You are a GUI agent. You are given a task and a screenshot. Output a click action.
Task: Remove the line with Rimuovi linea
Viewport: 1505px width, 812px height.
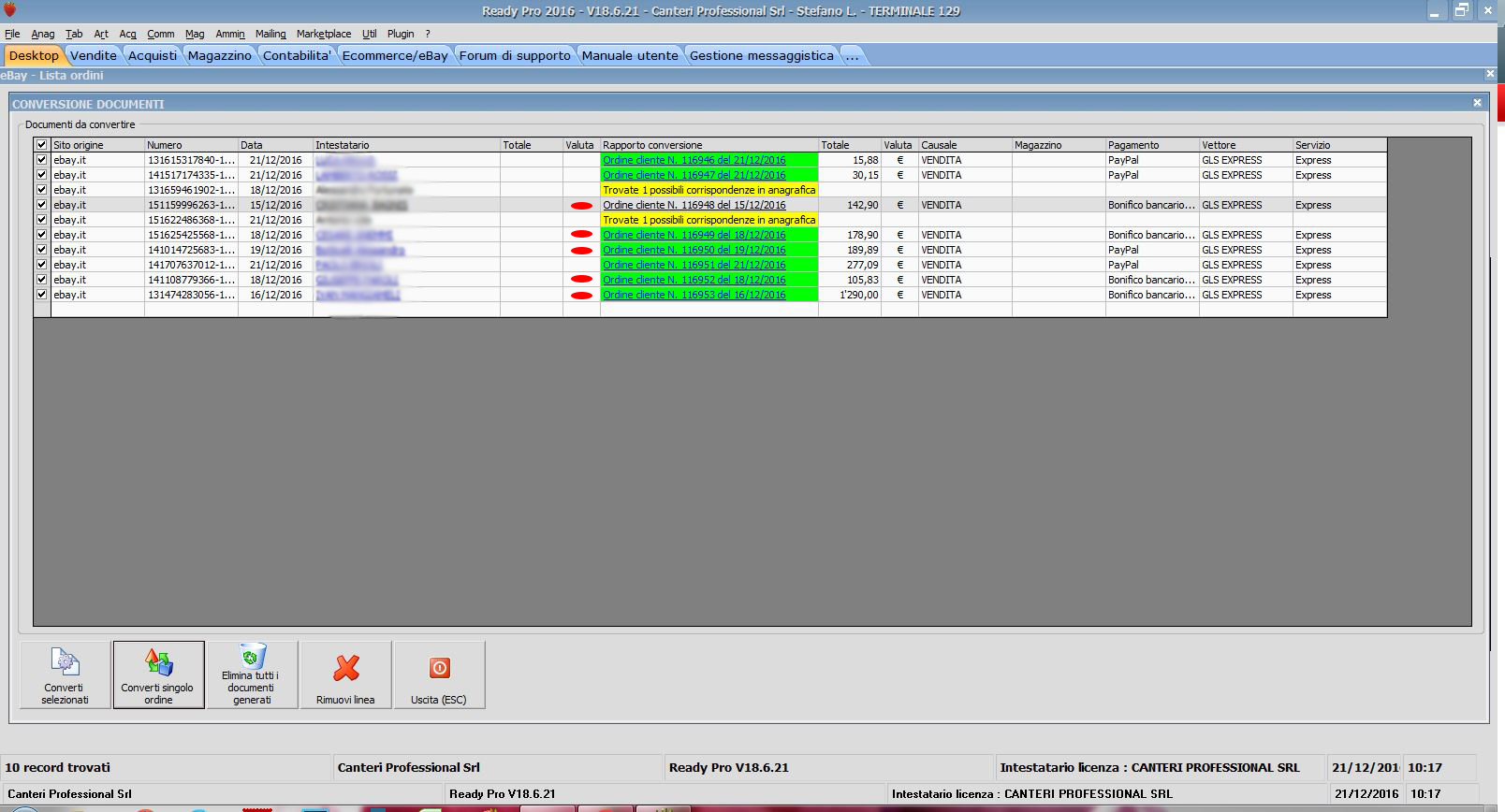(x=345, y=674)
